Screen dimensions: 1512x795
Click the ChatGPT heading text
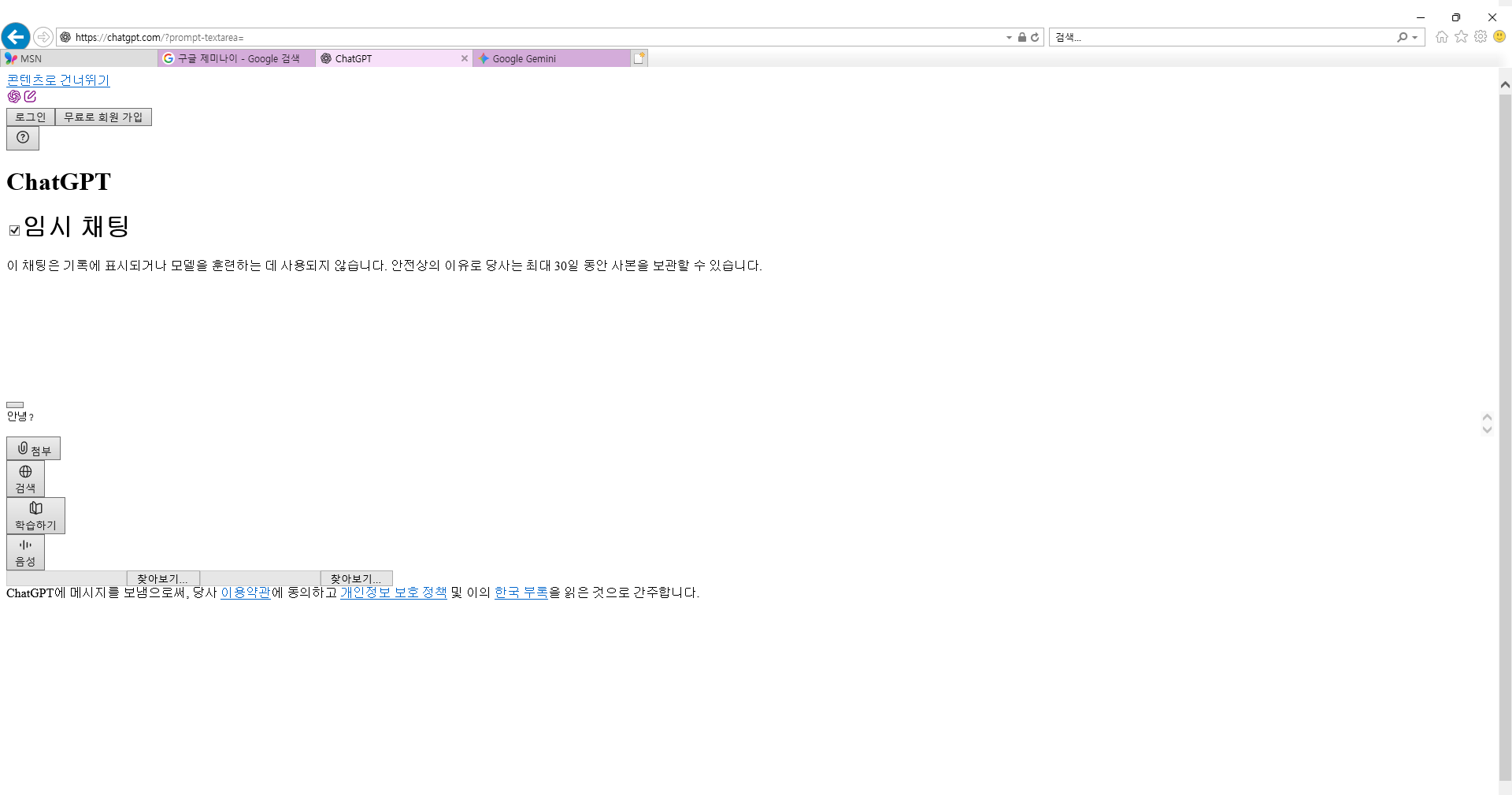coord(59,182)
